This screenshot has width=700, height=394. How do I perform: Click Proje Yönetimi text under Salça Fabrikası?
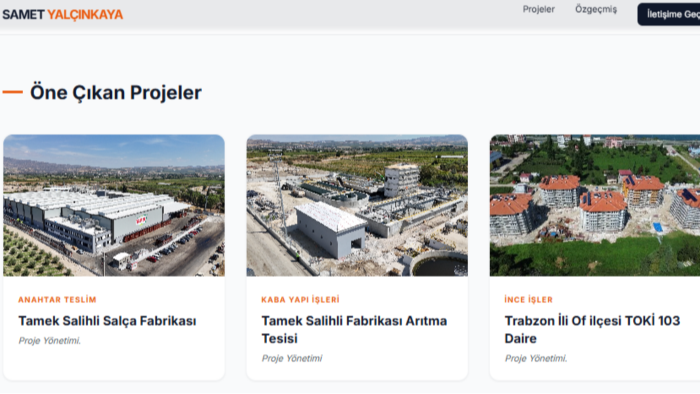[x=50, y=341]
